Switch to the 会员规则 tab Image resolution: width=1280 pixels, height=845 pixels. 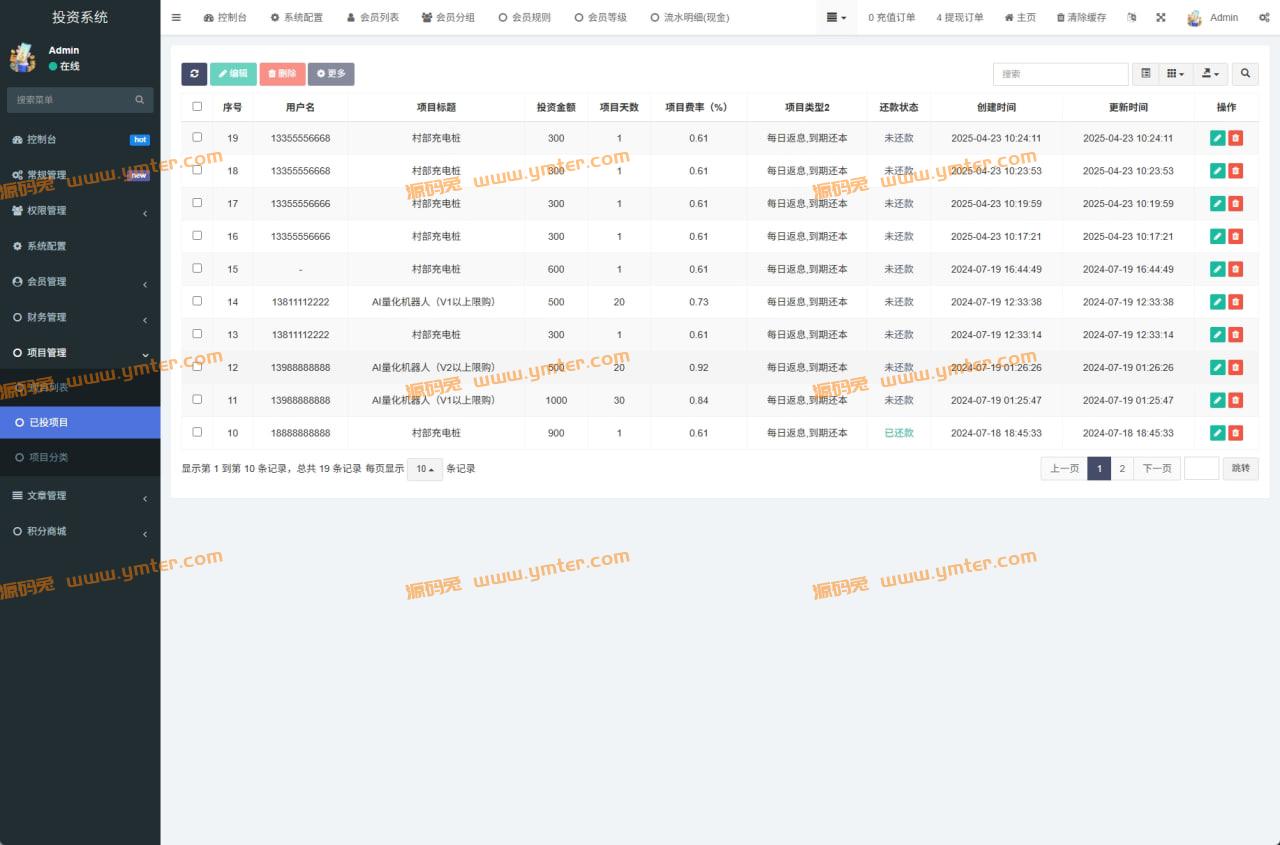point(524,17)
